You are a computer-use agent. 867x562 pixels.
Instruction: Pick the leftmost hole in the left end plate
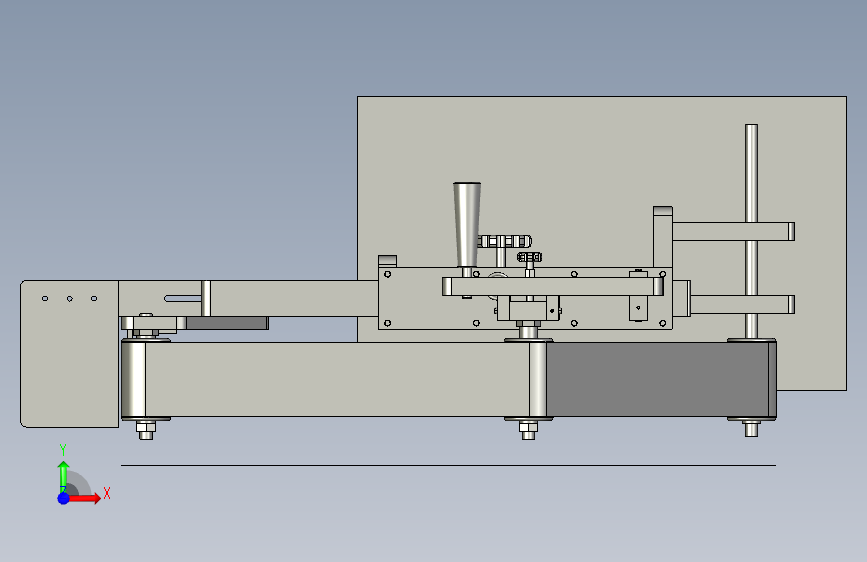click(x=45, y=299)
